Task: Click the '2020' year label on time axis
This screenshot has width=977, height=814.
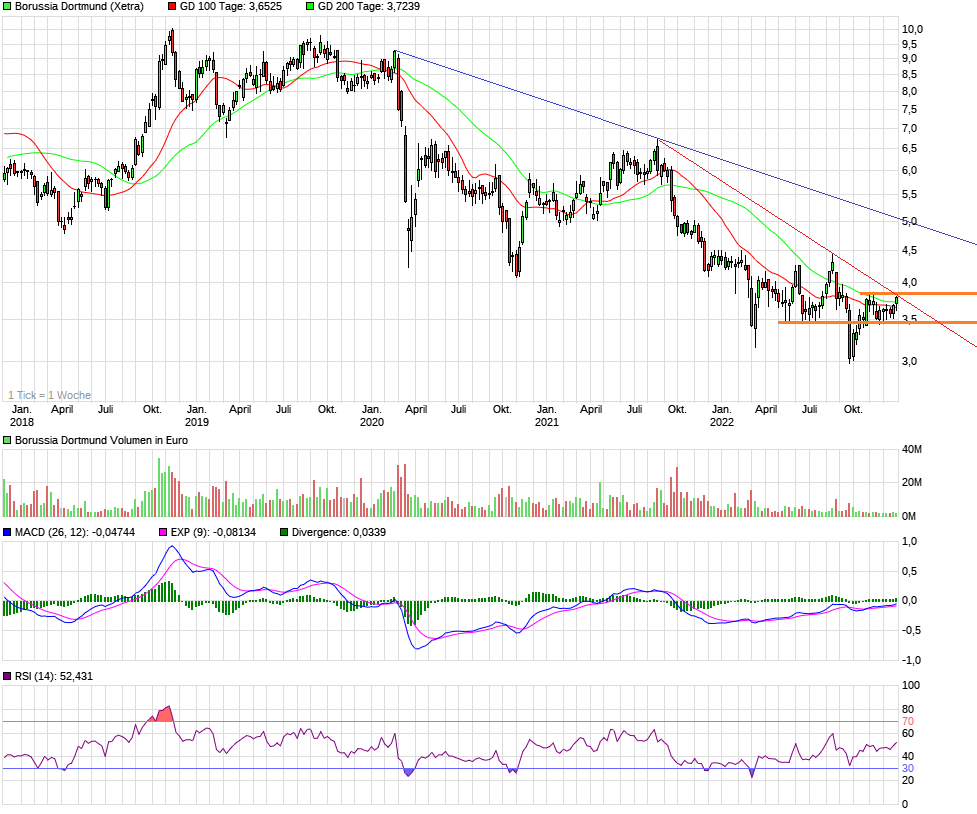Action: (372, 422)
